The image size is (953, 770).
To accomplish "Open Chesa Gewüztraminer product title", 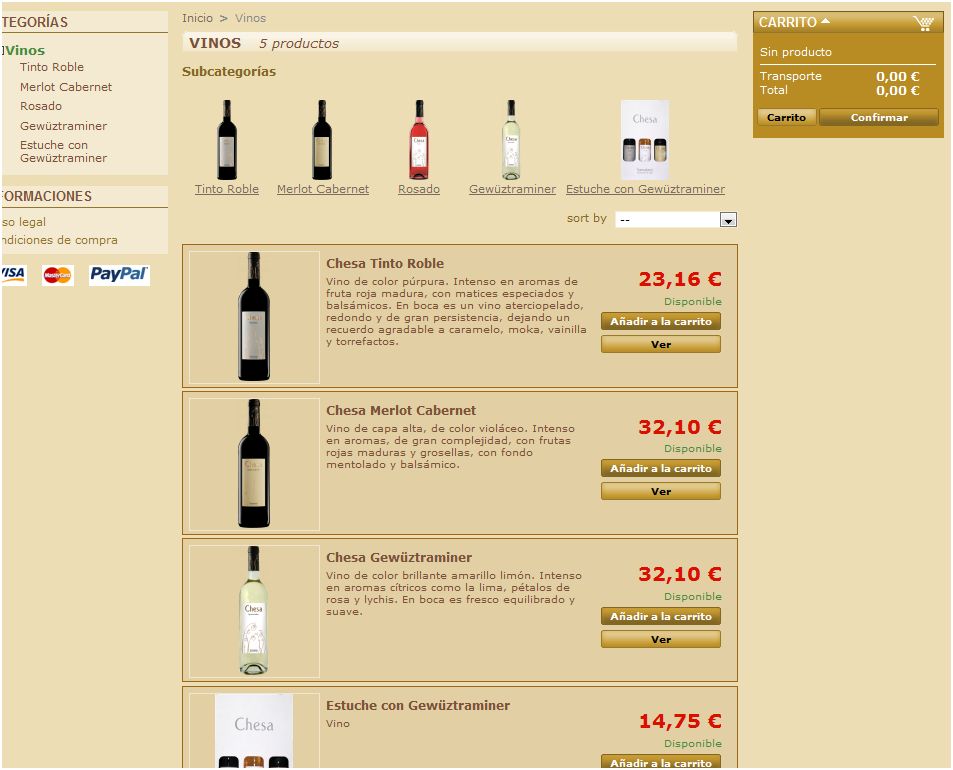I will tap(399, 558).
